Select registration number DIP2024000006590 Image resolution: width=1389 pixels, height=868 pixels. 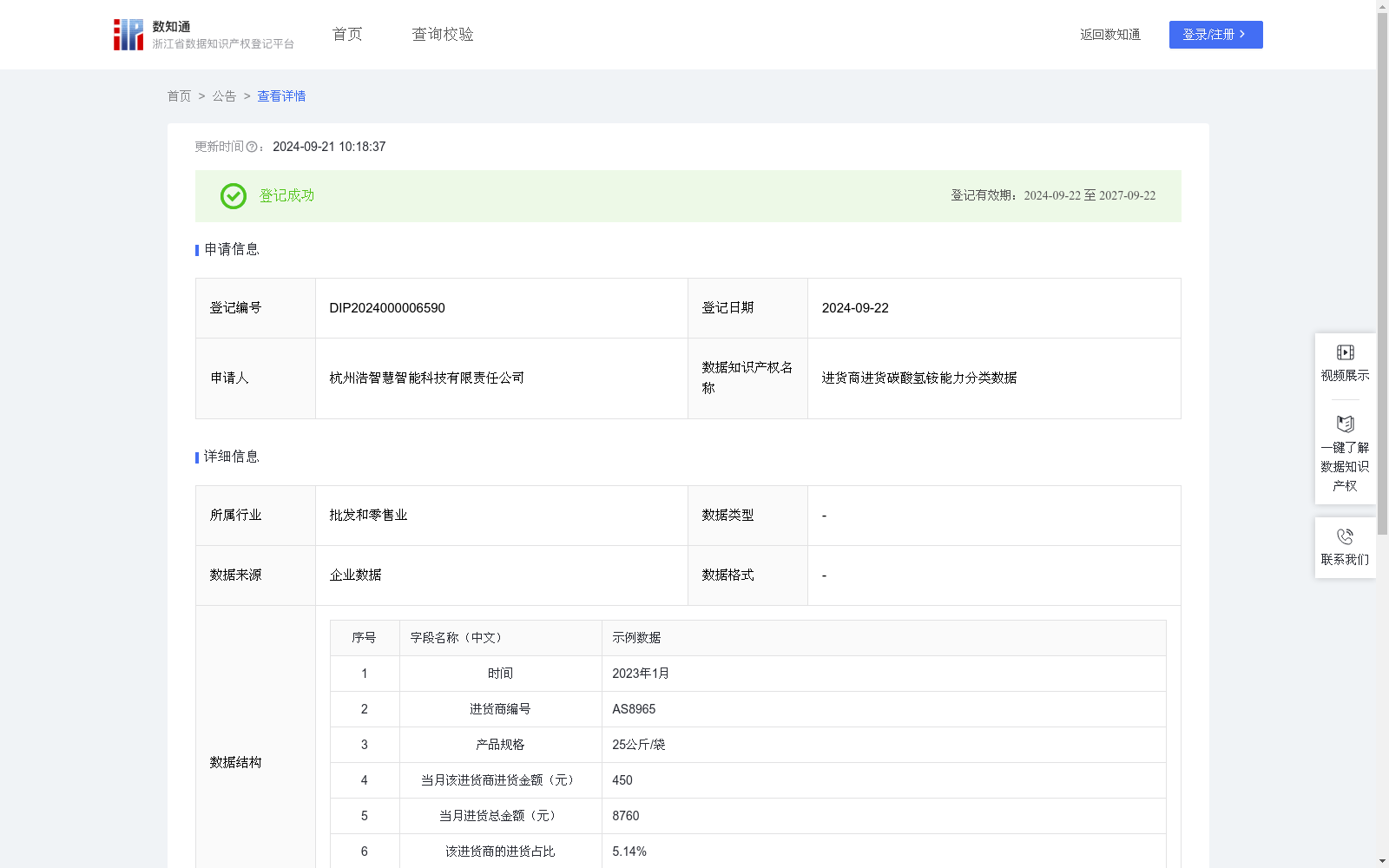click(387, 308)
